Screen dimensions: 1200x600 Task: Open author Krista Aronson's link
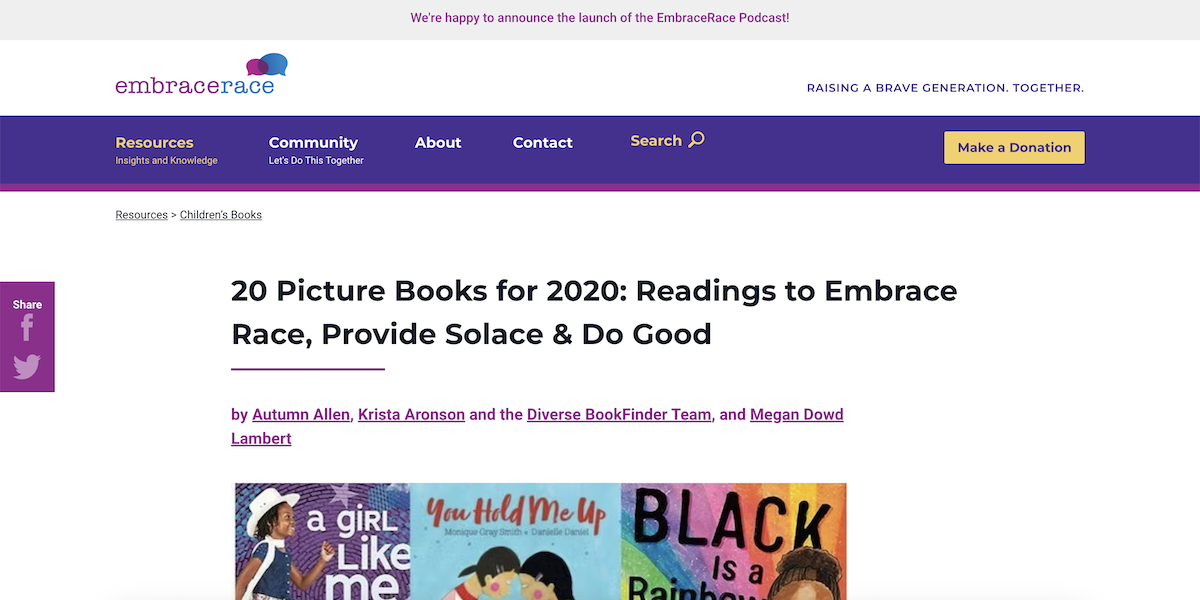tap(411, 414)
